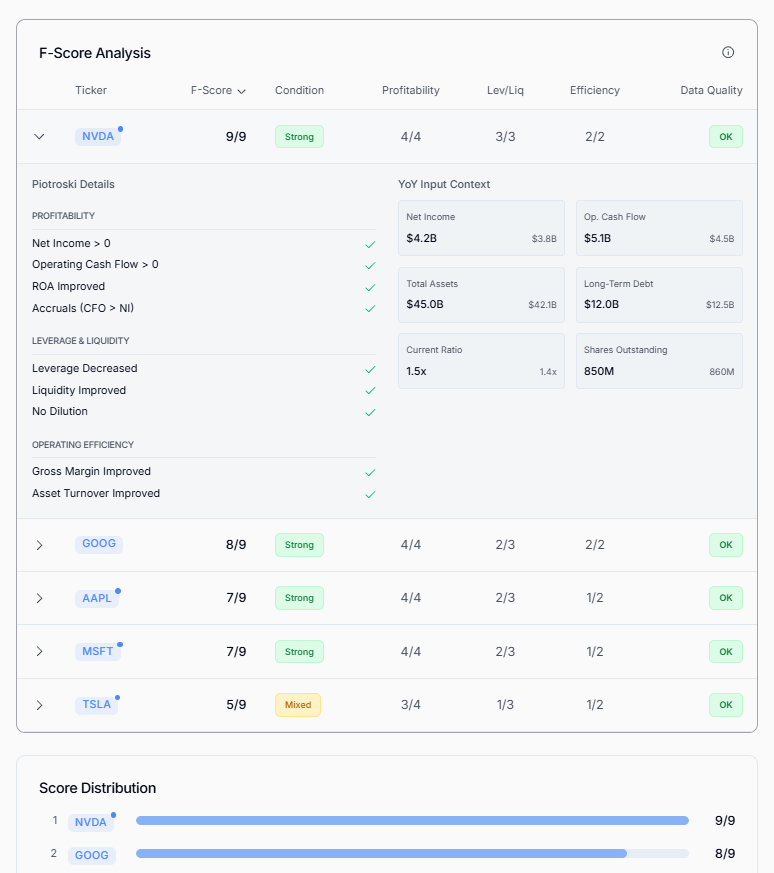
Task: Click NVDA's 3/3 Lev/Liq value
Action: point(506,137)
